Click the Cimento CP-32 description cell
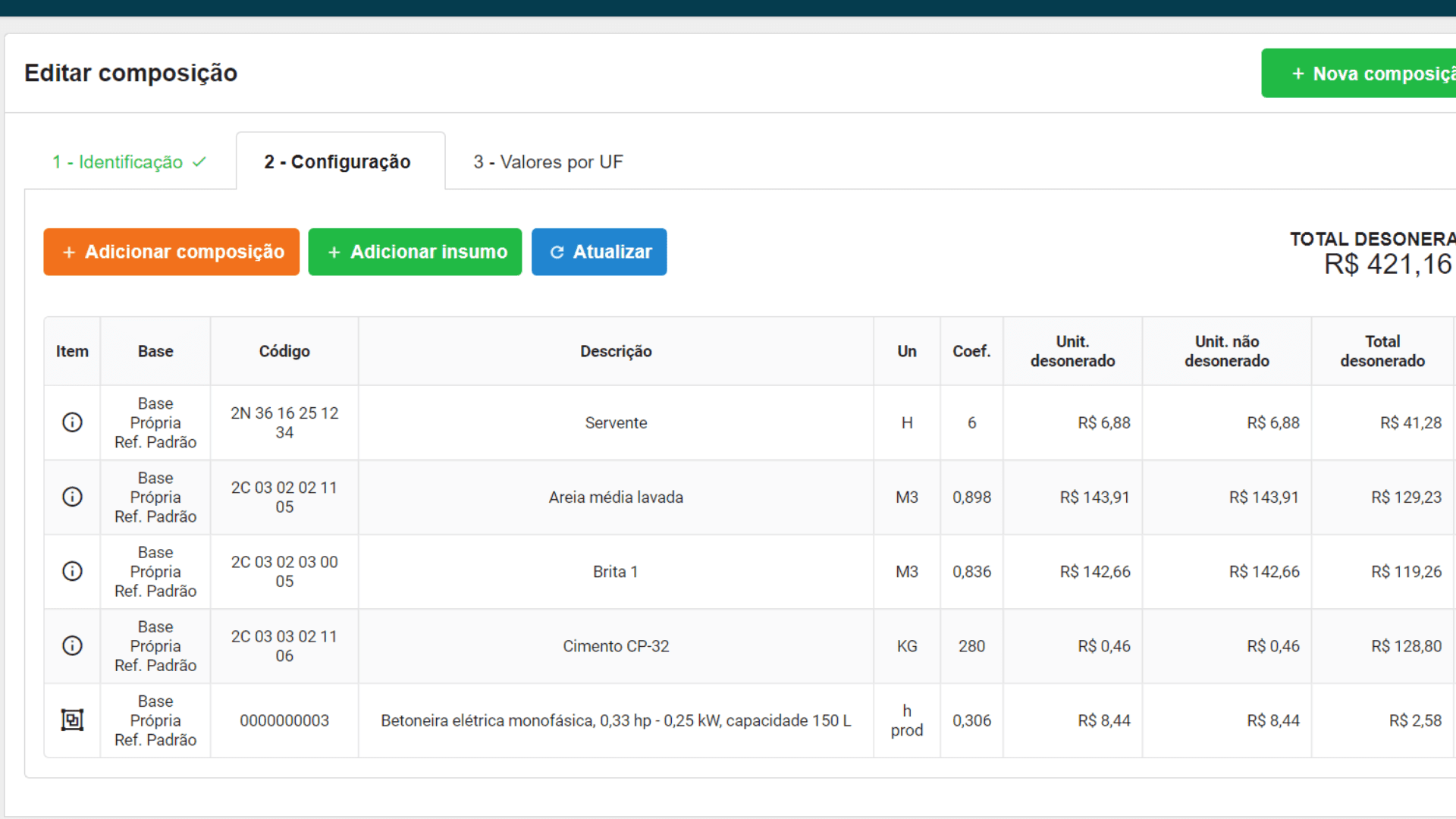1456x819 pixels. coord(616,646)
